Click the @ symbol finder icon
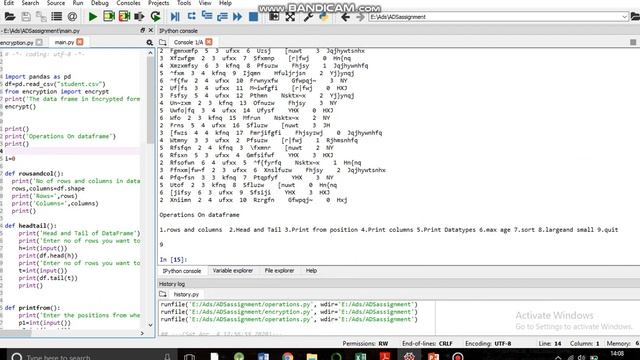Viewport: 640px width, 360px height. click(x=72, y=17)
